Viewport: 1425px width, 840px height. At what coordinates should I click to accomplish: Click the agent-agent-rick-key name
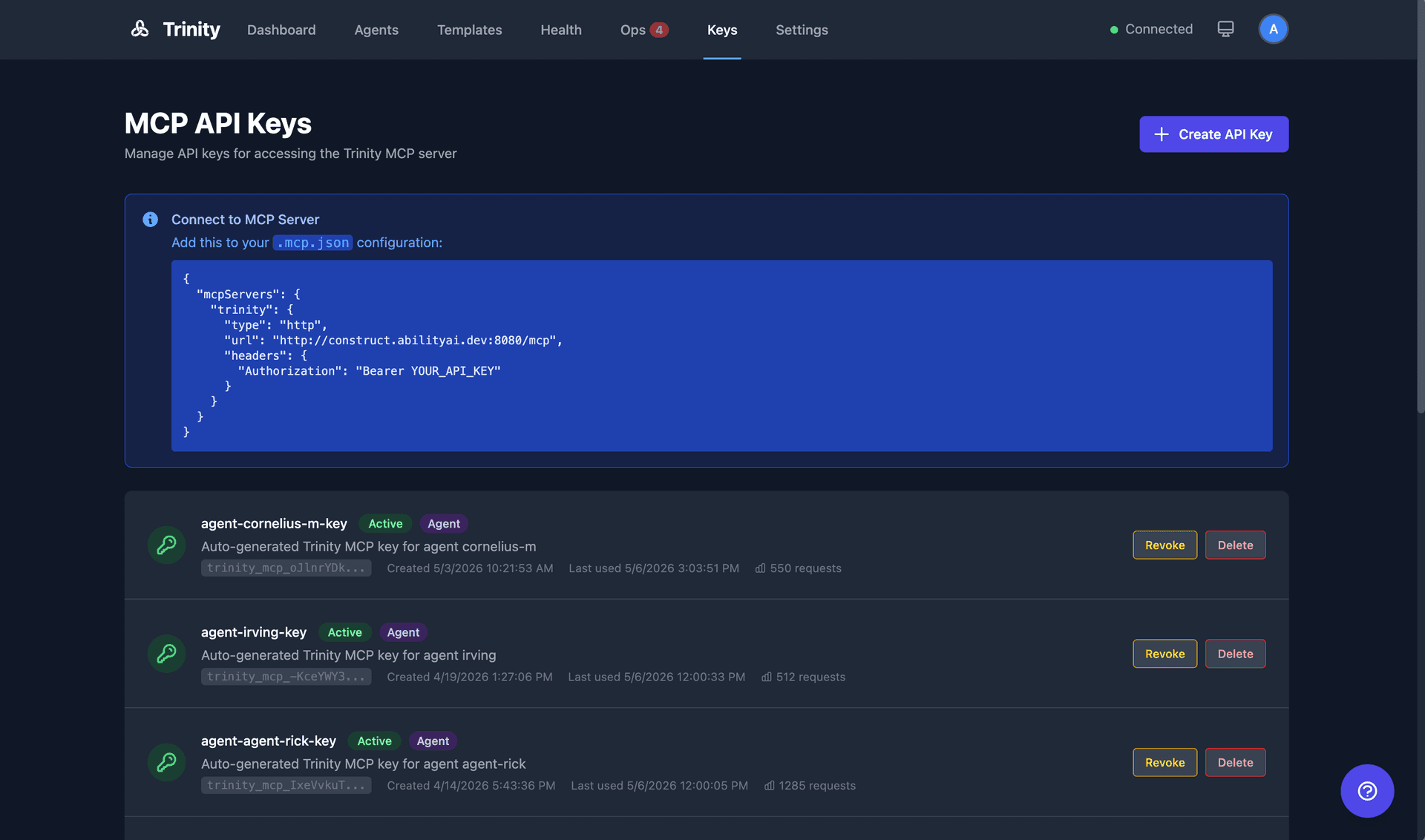(x=269, y=741)
